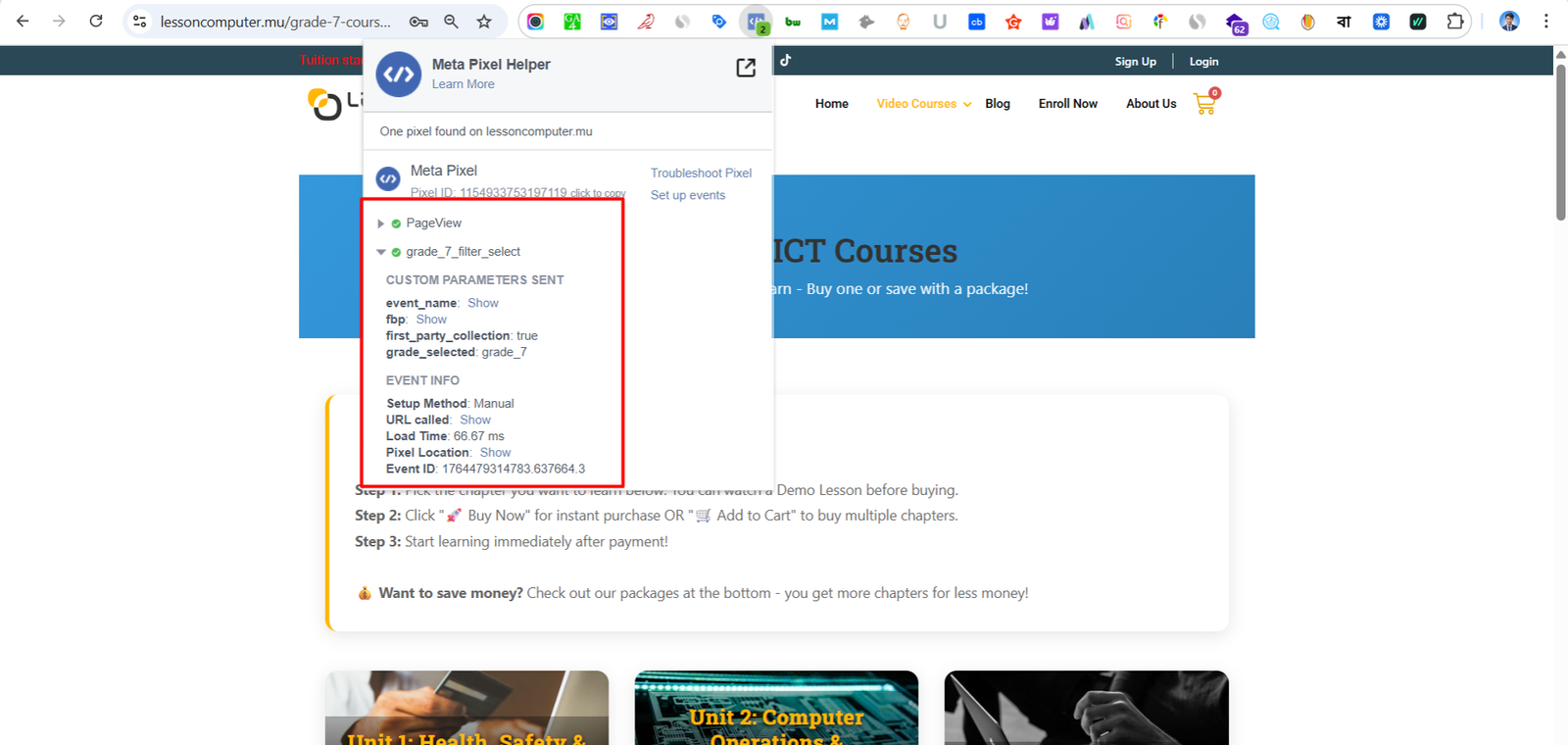1568x745 pixels.
Task: Click the TikTok icon in header
Action: point(785,61)
